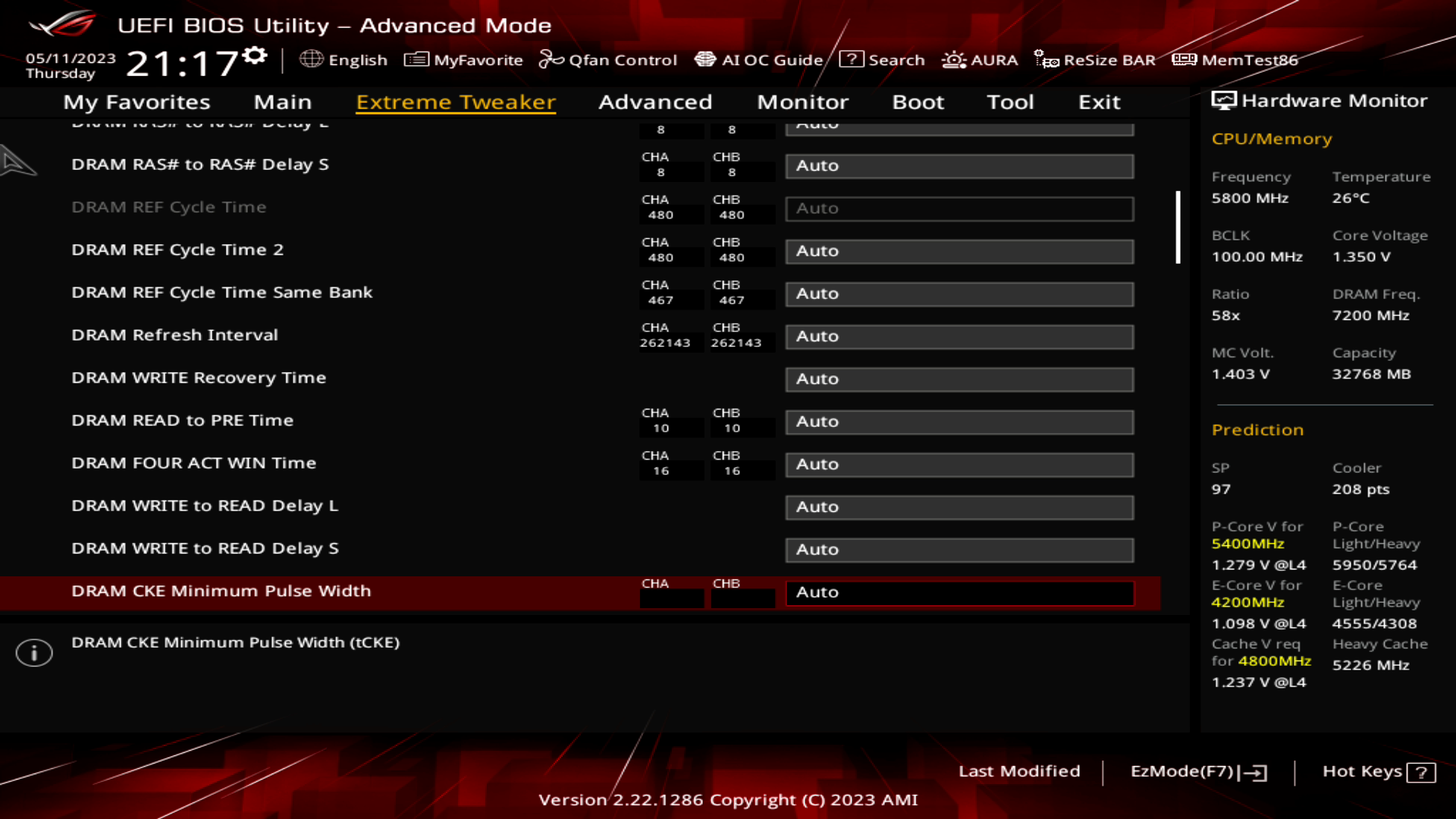Click the Search question mark icon
The width and height of the screenshot is (1456, 819).
point(852,59)
